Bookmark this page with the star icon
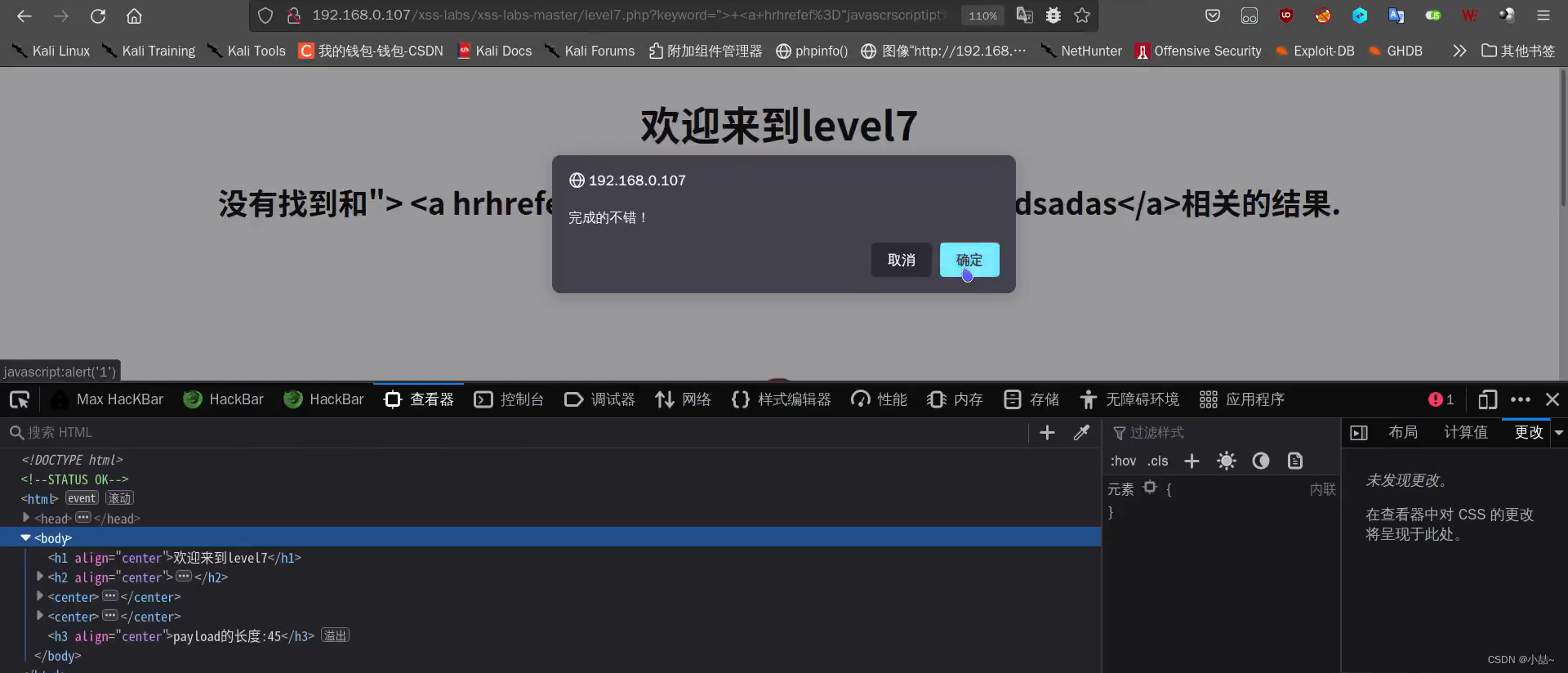1568x673 pixels. pos(1082,16)
